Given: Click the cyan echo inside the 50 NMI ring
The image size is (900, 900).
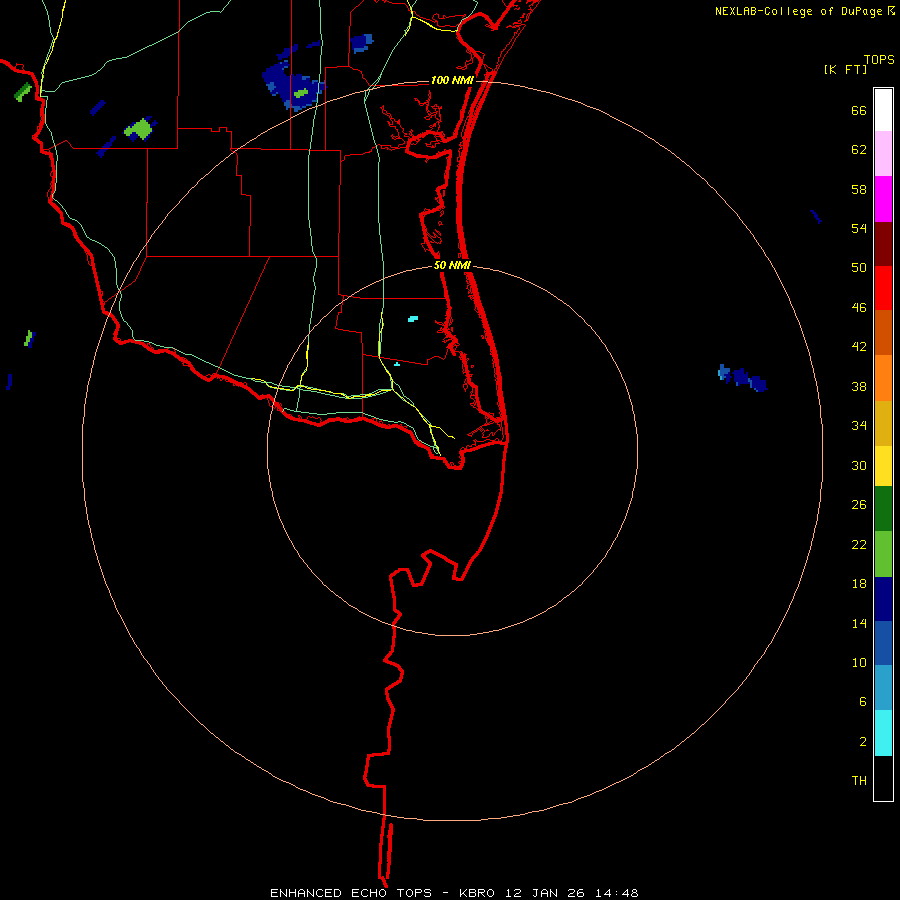Looking at the screenshot, I should [x=413, y=319].
